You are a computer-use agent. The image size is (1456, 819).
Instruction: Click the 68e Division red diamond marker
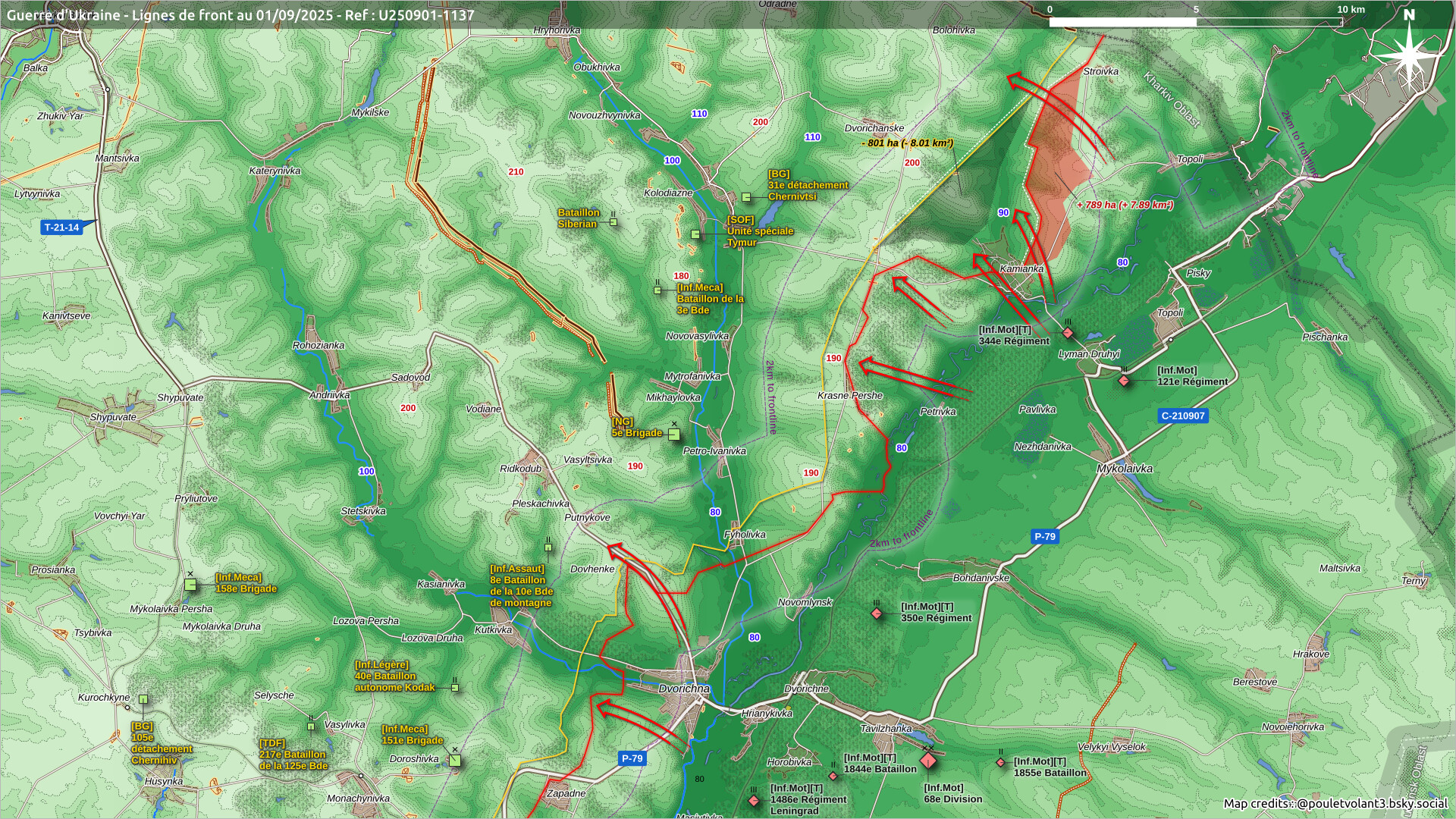coord(928,760)
